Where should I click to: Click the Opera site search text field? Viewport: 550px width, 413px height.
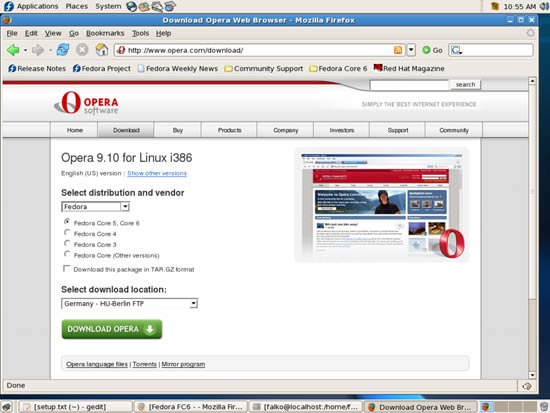(x=409, y=85)
